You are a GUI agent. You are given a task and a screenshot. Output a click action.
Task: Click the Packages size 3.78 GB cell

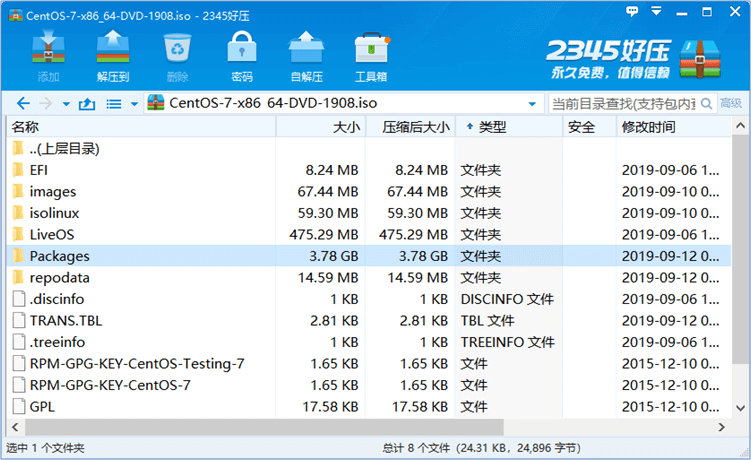(x=333, y=256)
